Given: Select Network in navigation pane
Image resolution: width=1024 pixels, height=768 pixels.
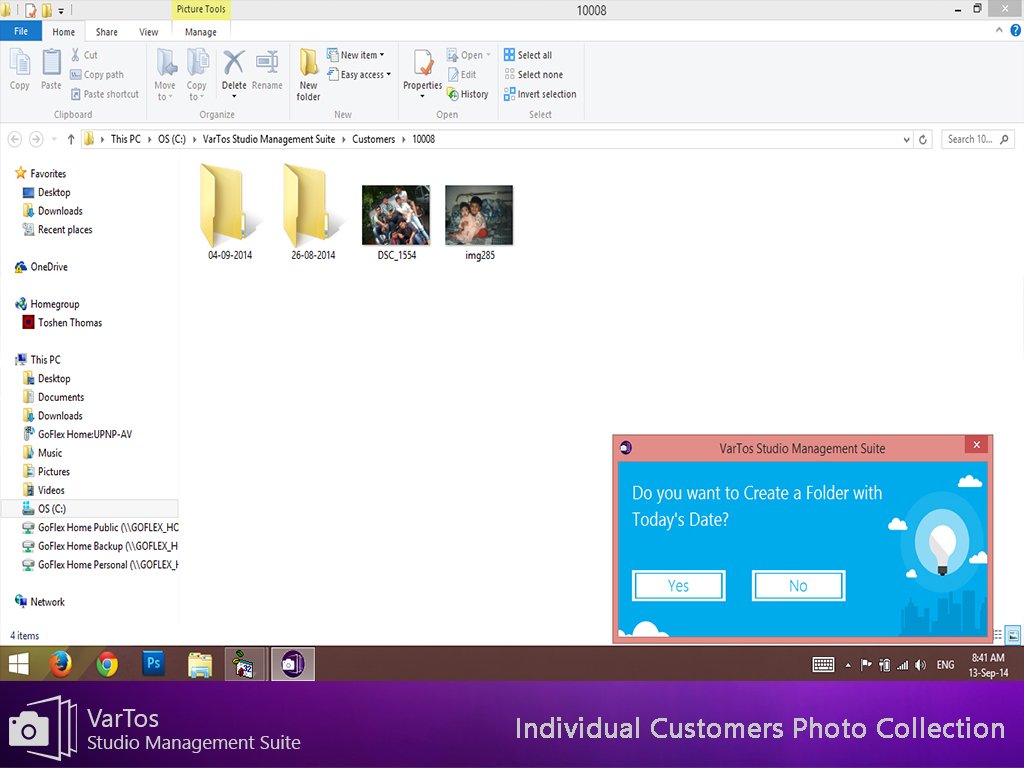Looking at the screenshot, I should (x=40, y=602).
